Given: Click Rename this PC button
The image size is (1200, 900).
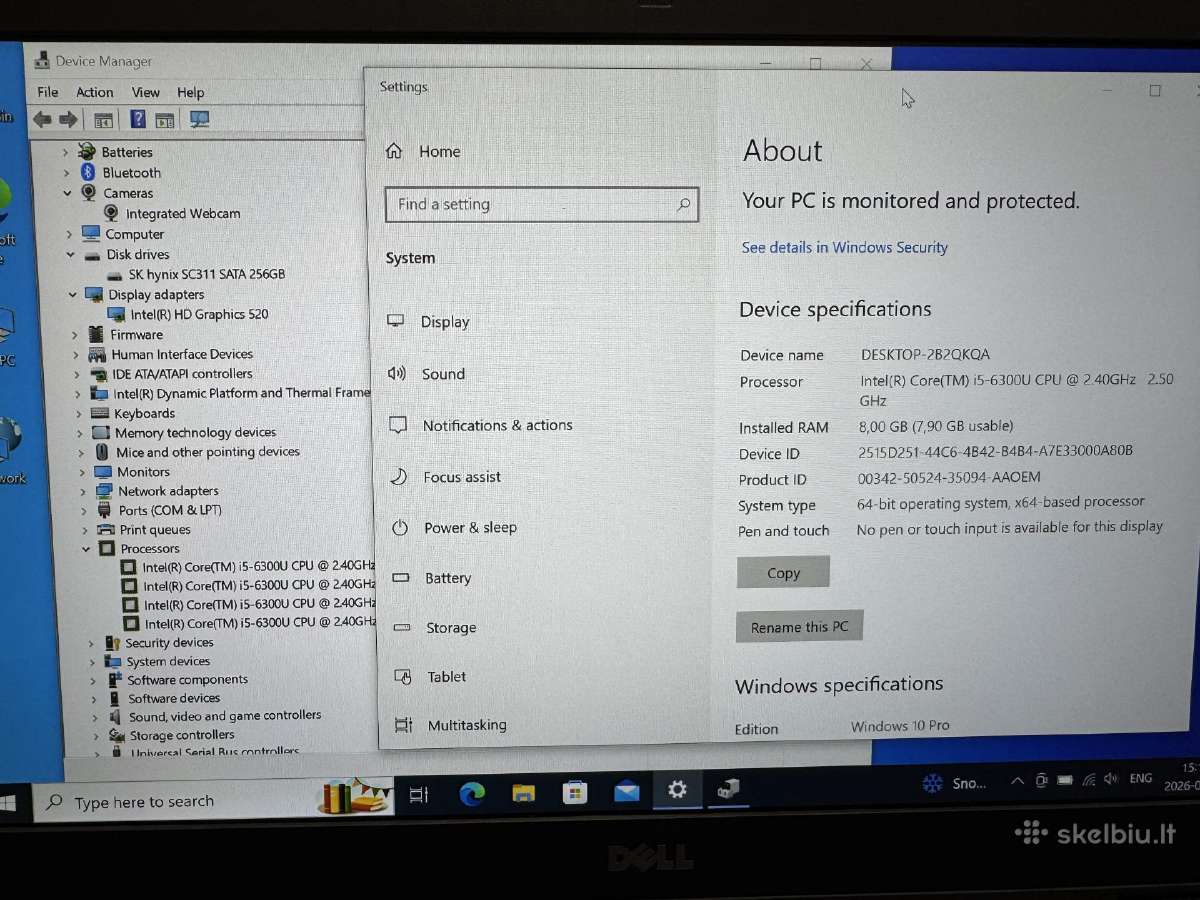Looking at the screenshot, I should point(799,627).
